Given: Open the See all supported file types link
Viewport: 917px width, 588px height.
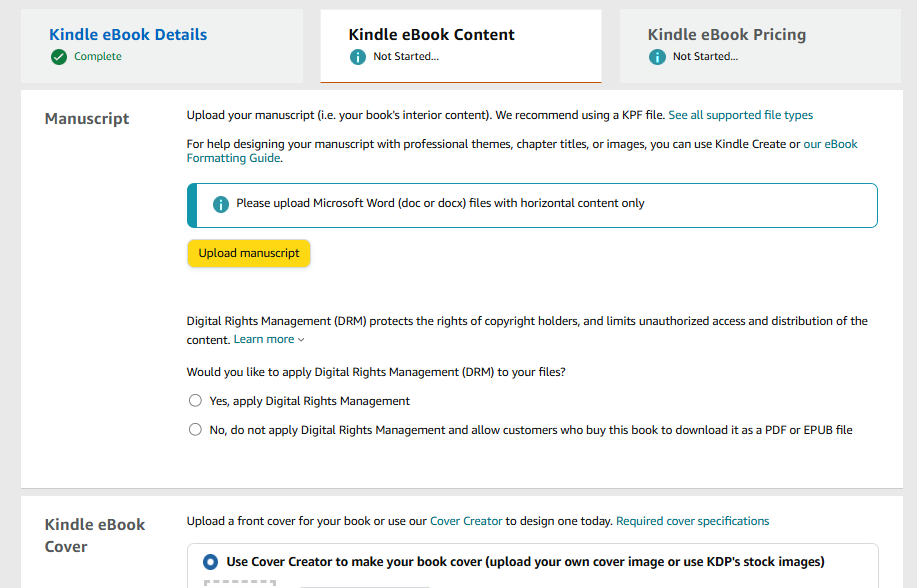Looking at the screenshot, I should [740, 115].
